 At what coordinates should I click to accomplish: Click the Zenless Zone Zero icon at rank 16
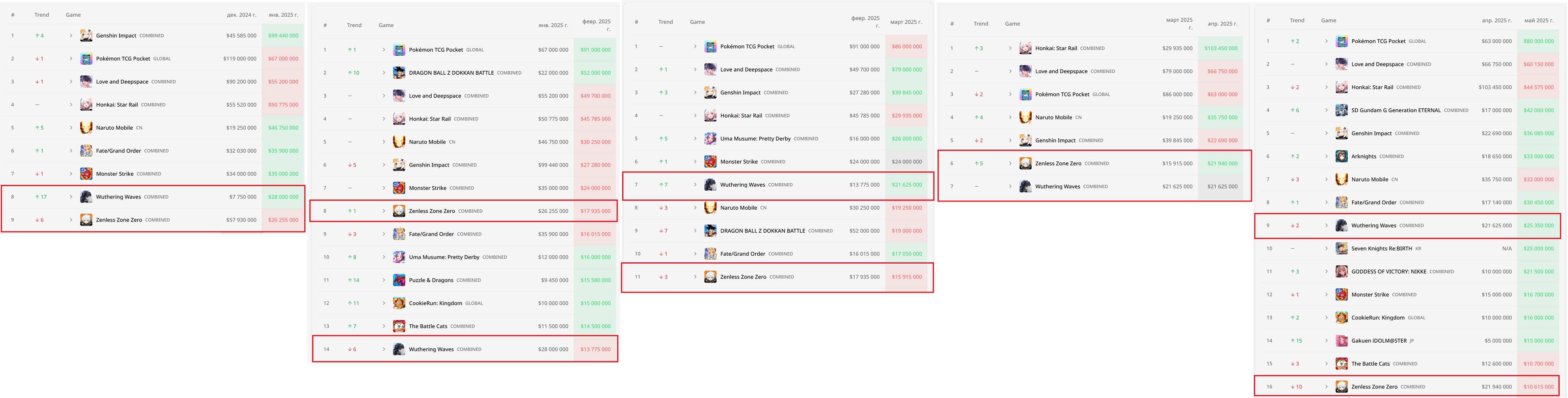click(1341, 387)
